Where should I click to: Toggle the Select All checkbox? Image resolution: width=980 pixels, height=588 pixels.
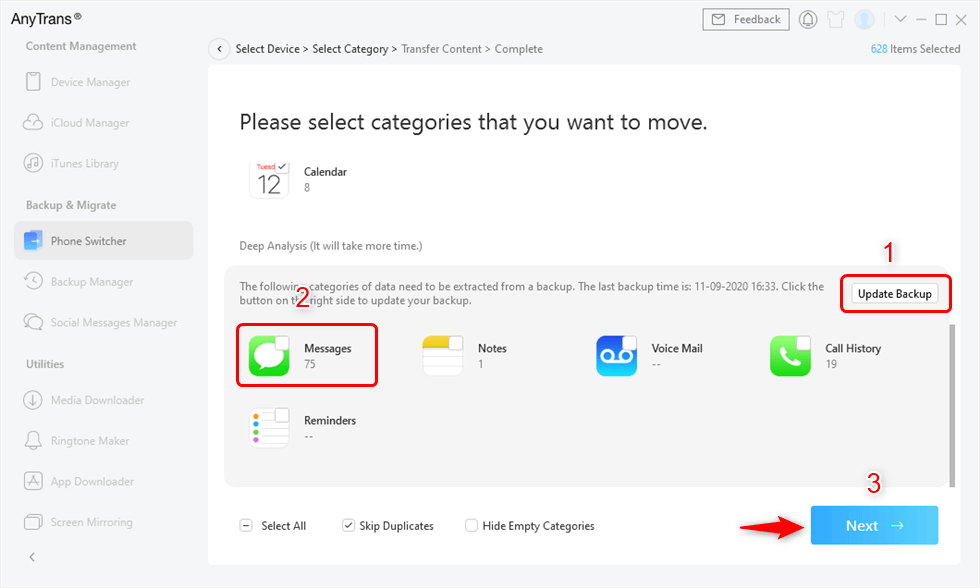(x=246, y=526)
